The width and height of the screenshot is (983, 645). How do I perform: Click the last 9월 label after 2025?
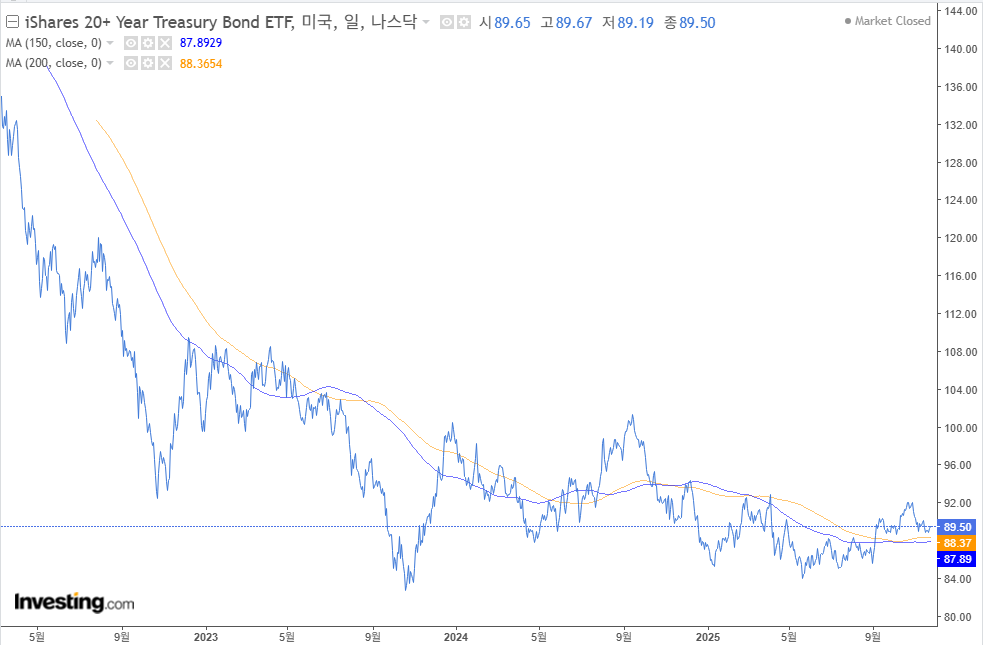[873, 637]
